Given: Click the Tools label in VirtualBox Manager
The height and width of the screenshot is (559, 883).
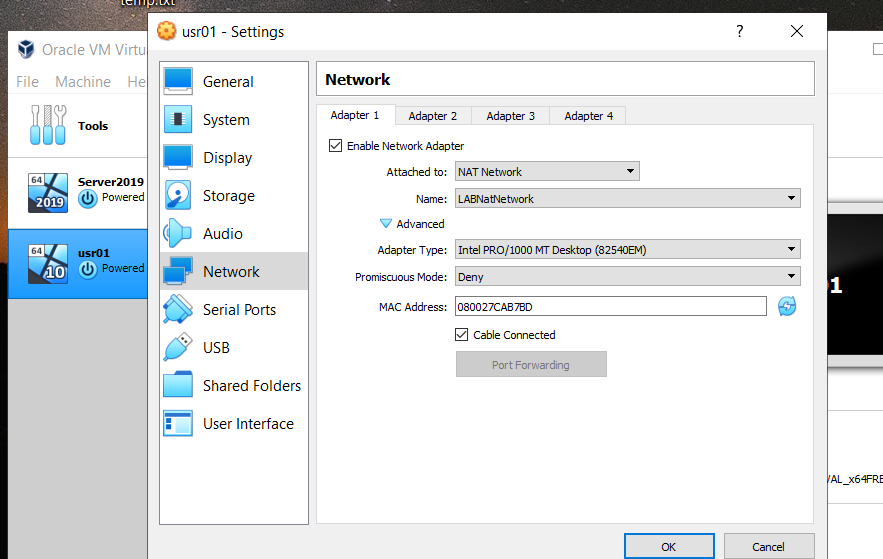Looking at the screenshot, I should (x=93, y=126).
